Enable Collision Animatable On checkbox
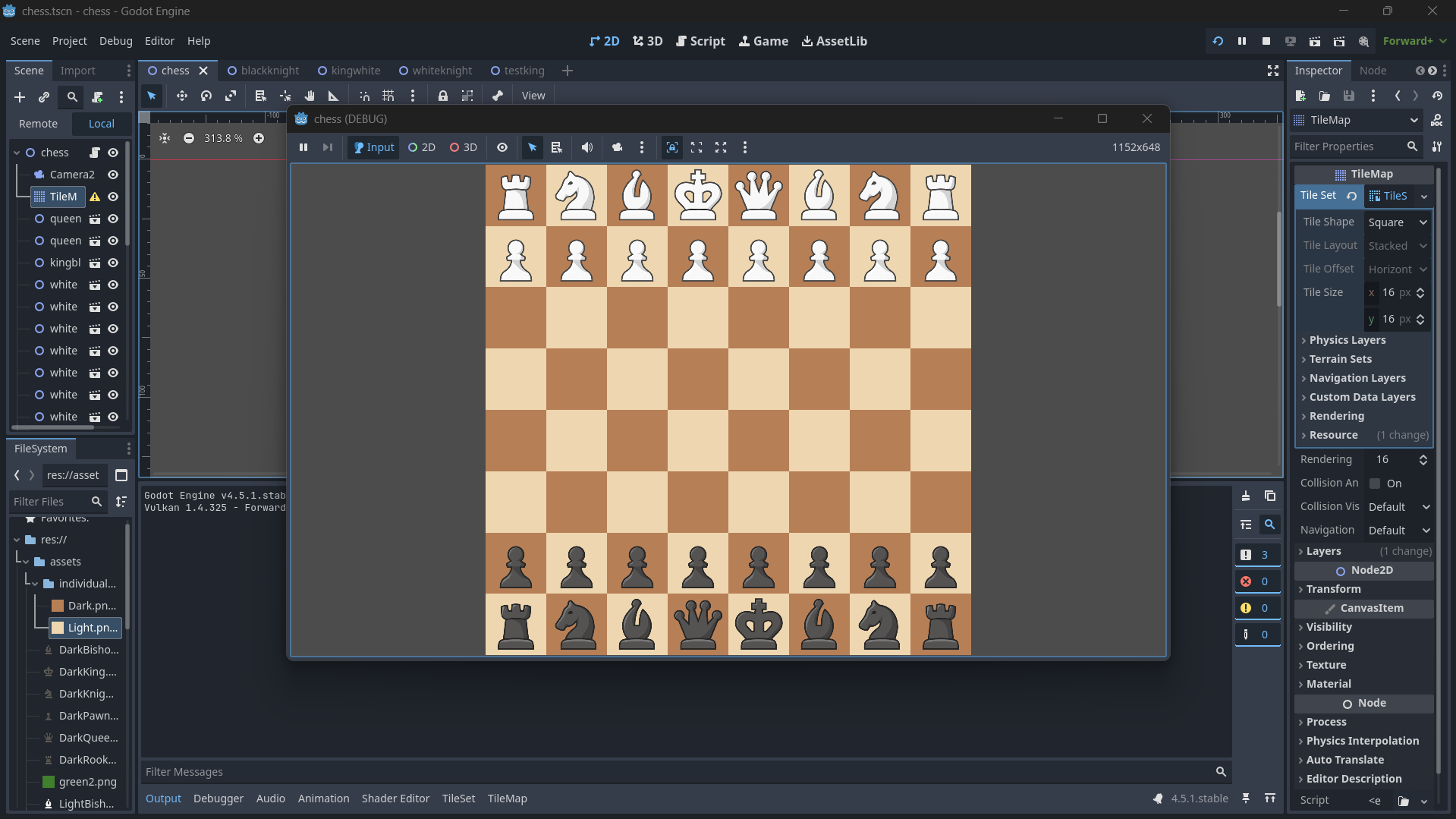Viewport: 1456px width, 819px height. pos(1375,484)
